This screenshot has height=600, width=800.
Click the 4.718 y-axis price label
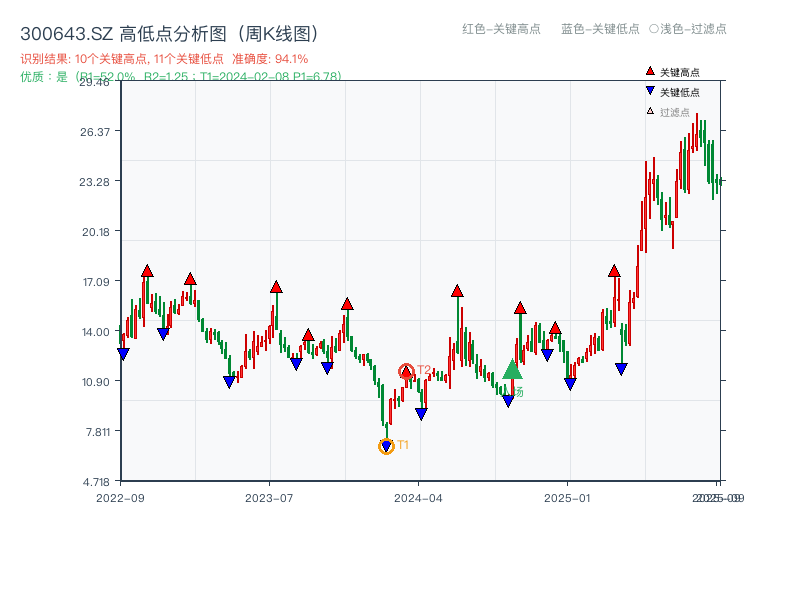96,482
